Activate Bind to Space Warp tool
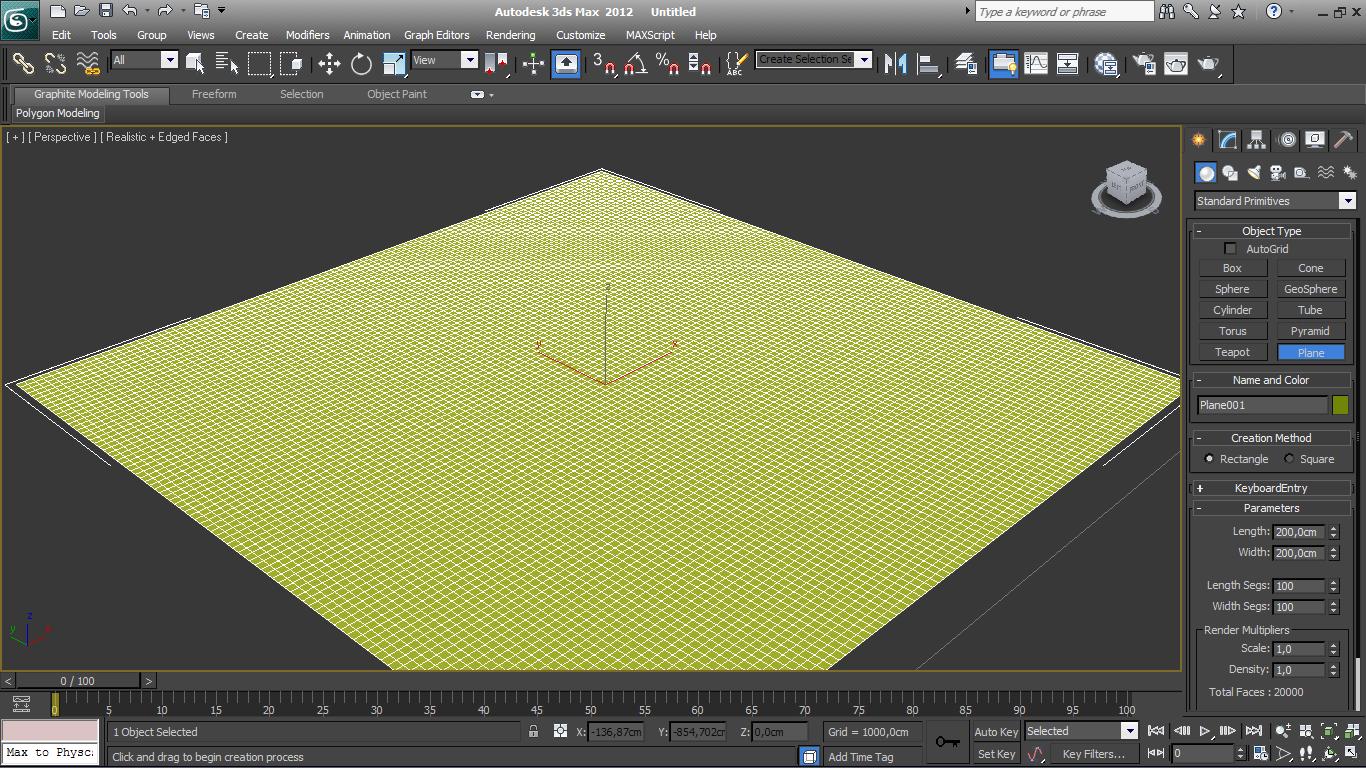Image resolution: width=1366 pixels, height=768 pixels. pyautogui.click(x=88, y=64)
